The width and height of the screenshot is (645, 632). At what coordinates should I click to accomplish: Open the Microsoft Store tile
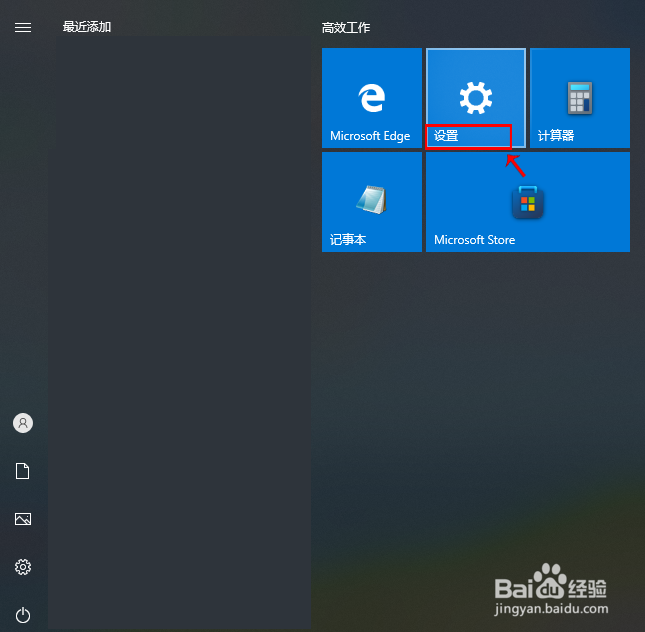[x=528, y=202]
